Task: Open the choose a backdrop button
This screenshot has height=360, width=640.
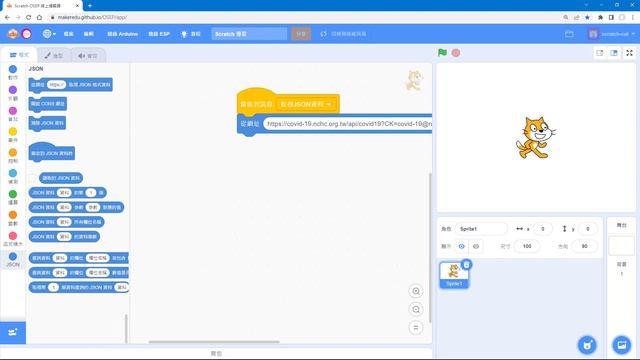Action: [622, 345]
